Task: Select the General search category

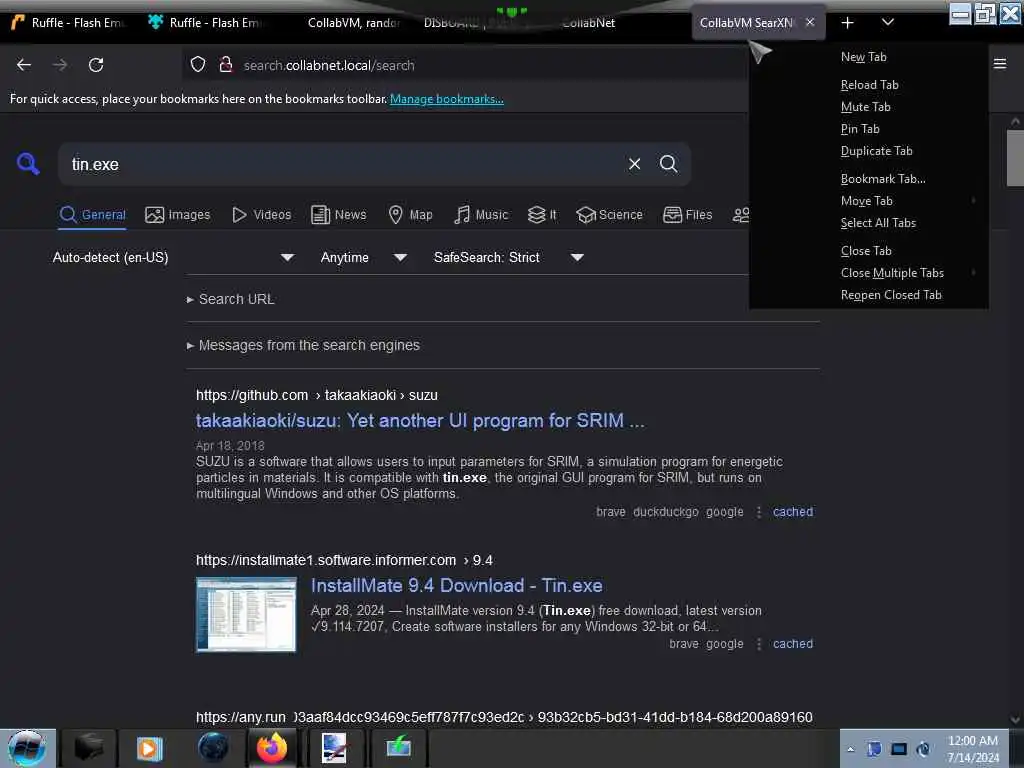Action: point(93,215)
